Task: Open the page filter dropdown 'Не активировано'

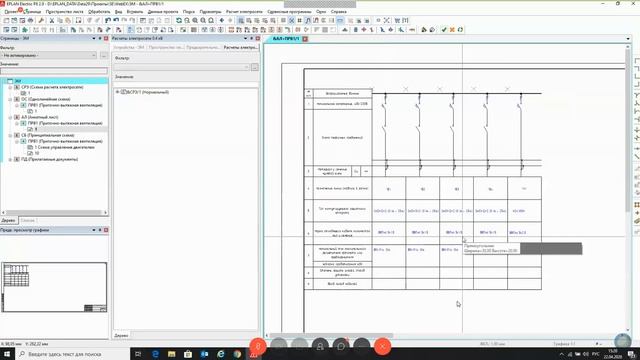Action: point(49,55)
